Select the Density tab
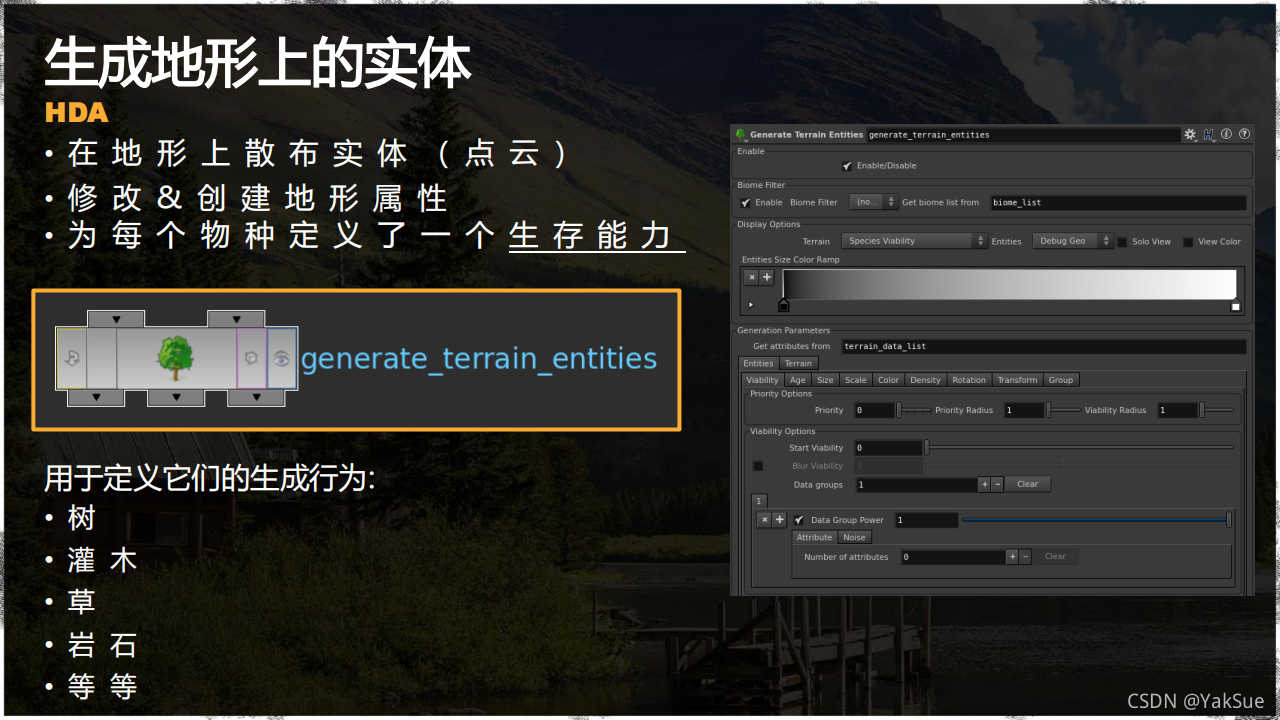The width and height of the screenshot is (1280, 720). (x=925, y=380)
